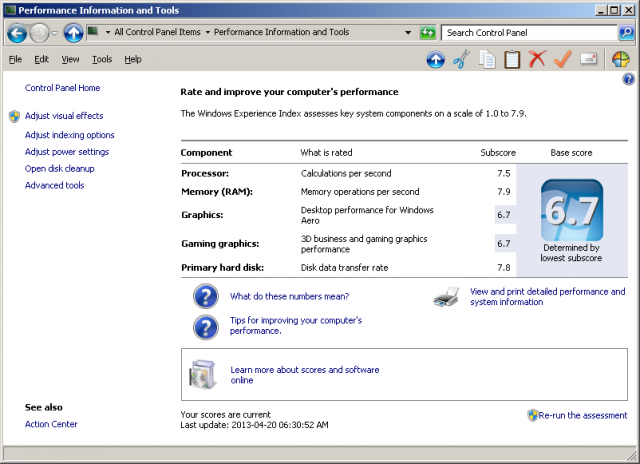Click the Back navigation arrow
Viewport: 640px width, 464px height.
(x=17, y=33)
